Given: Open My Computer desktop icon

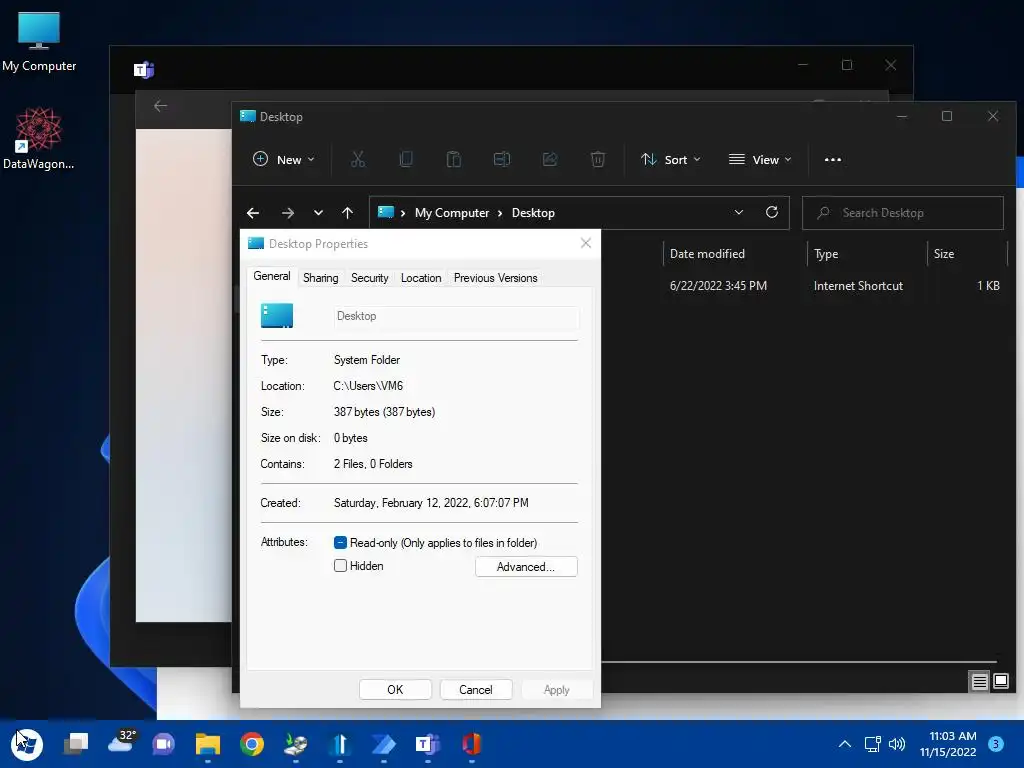Looking at the screenshot, I should point(39,42).
